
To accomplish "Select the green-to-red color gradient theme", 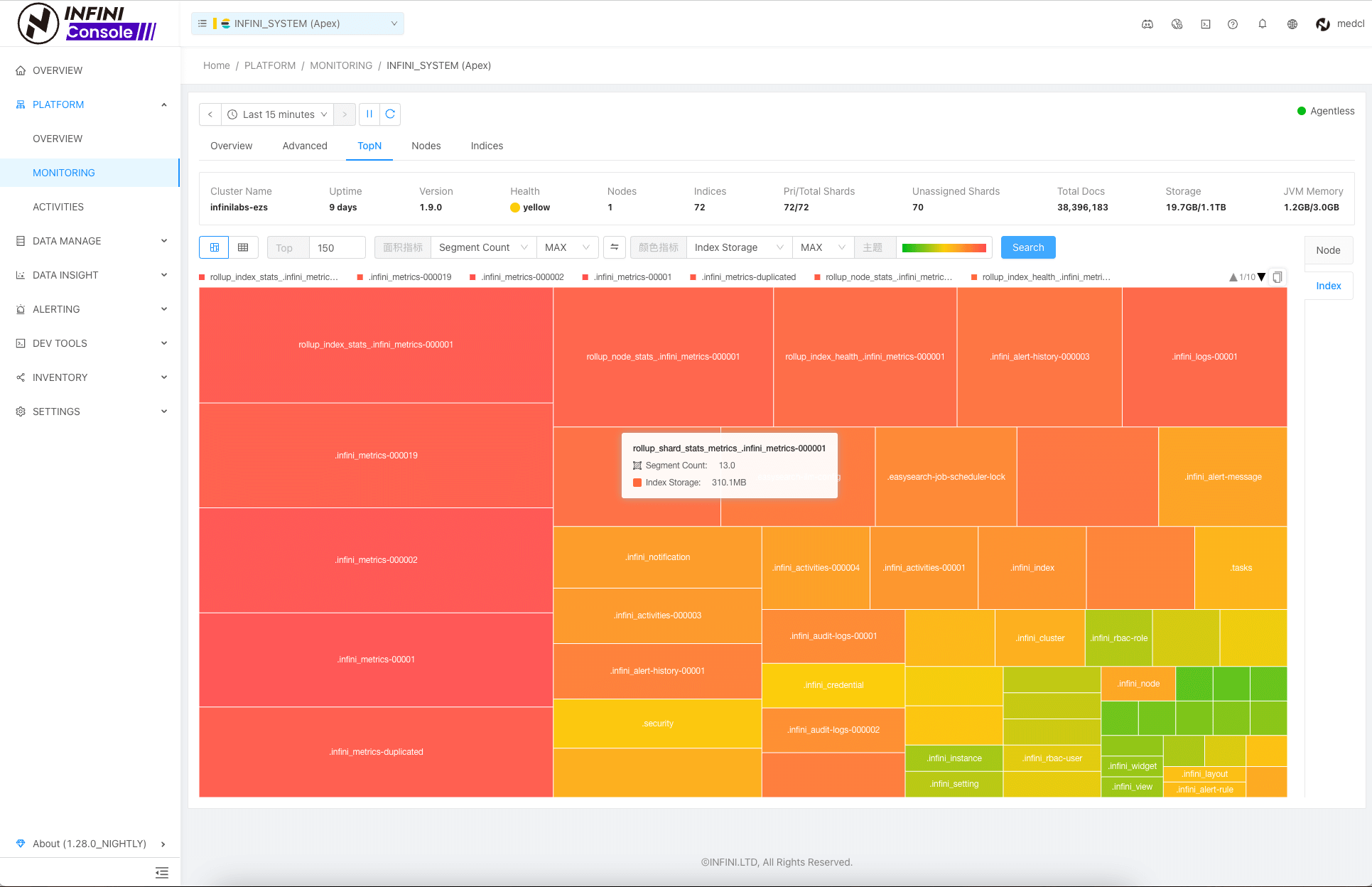I will click(944, 247).
